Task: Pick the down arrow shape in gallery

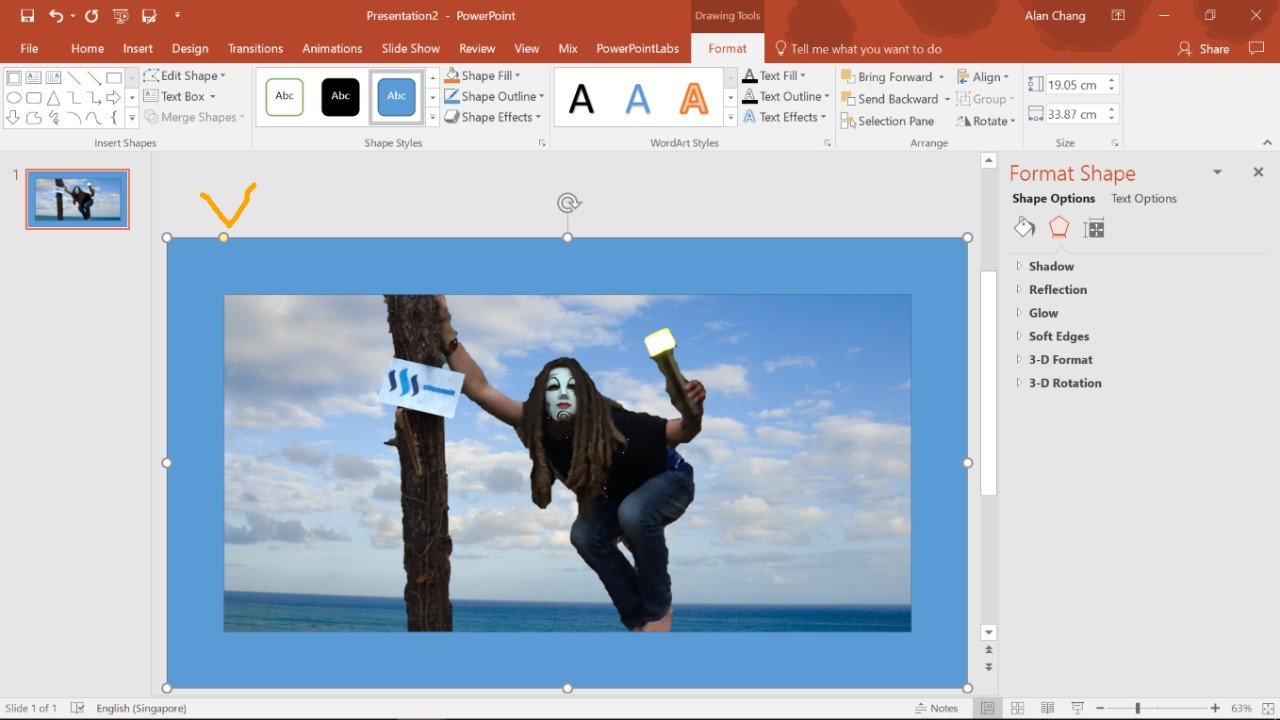Action: 14,117
